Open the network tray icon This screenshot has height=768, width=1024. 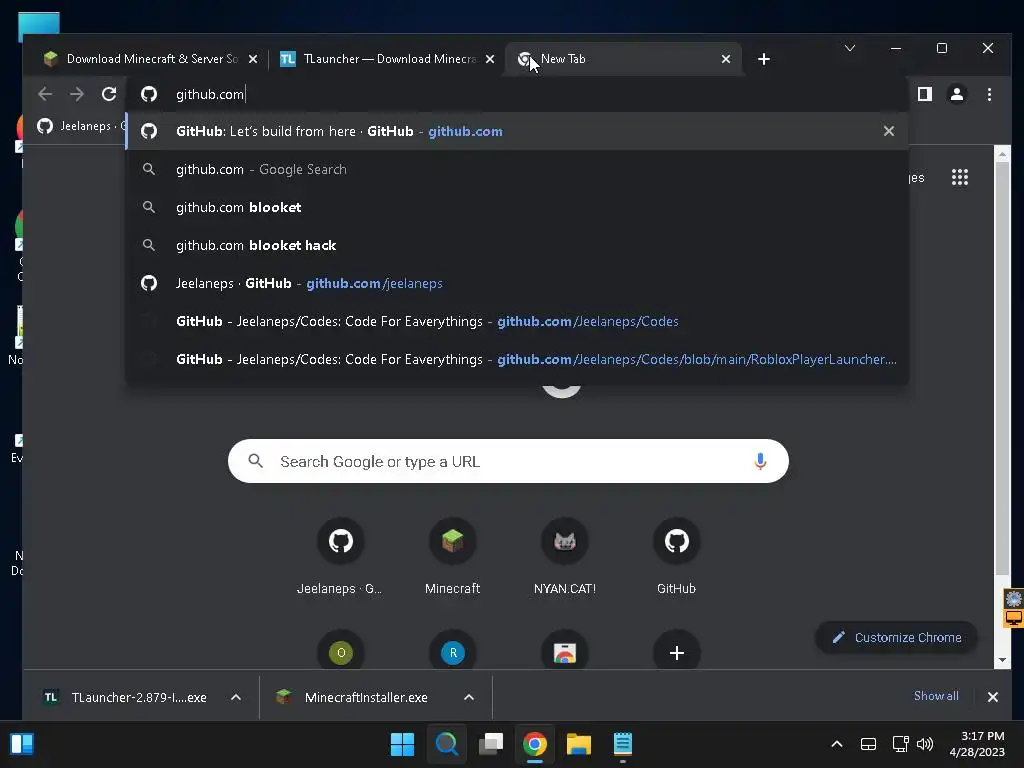pyautogui.click(x=901, y=744)
